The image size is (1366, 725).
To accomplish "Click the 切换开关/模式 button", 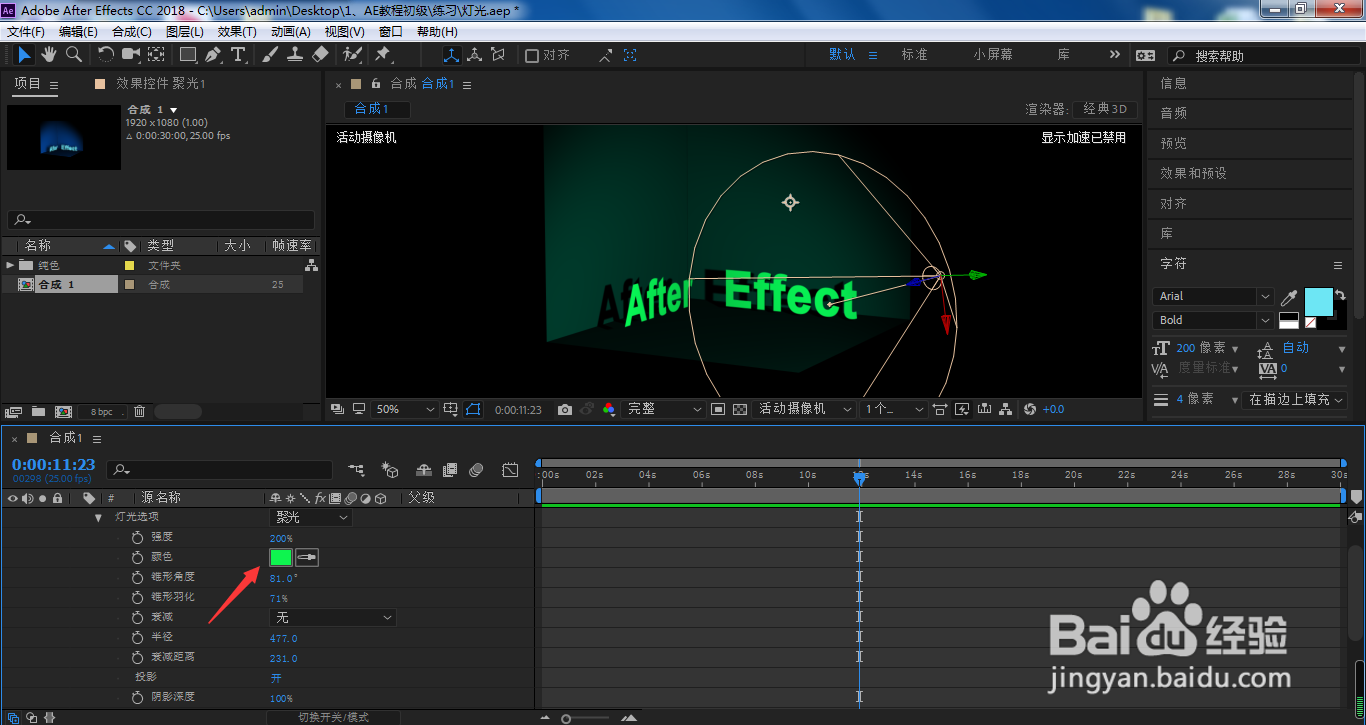I will pyautogui.click(x=333, y=717).
